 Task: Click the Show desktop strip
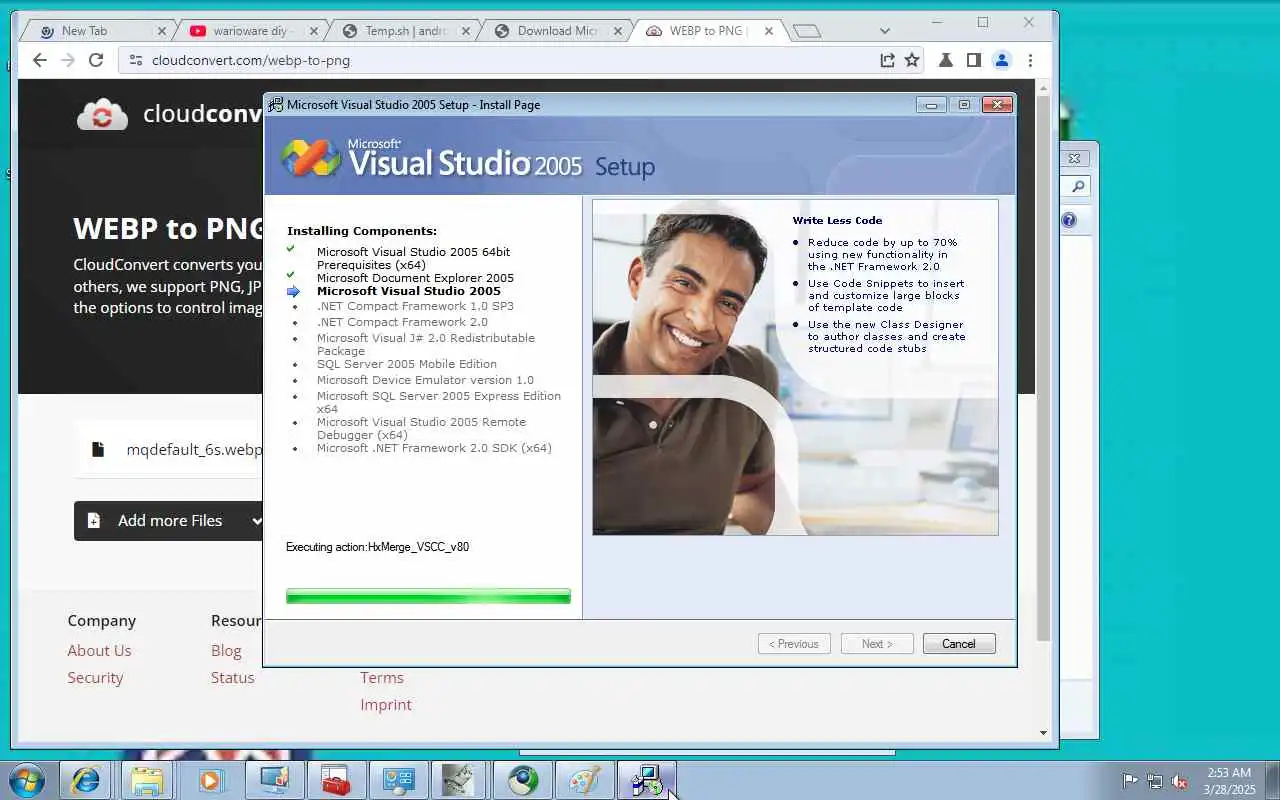click(1272, 780)
